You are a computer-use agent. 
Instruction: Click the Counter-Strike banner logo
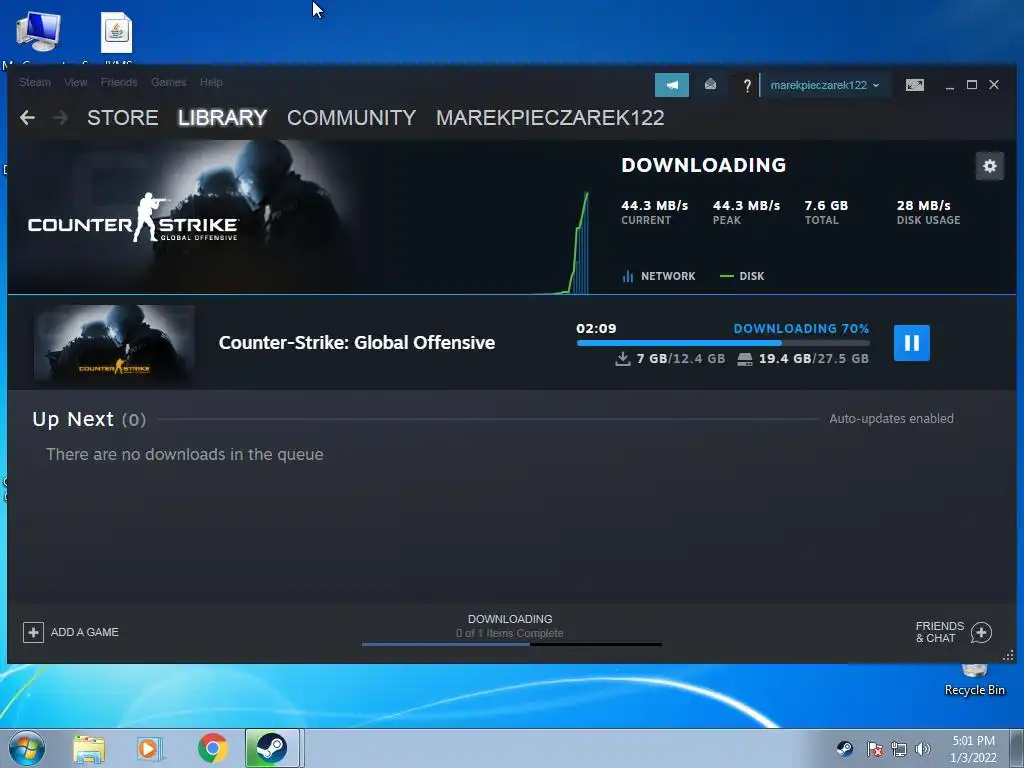(x=133, y=217)
